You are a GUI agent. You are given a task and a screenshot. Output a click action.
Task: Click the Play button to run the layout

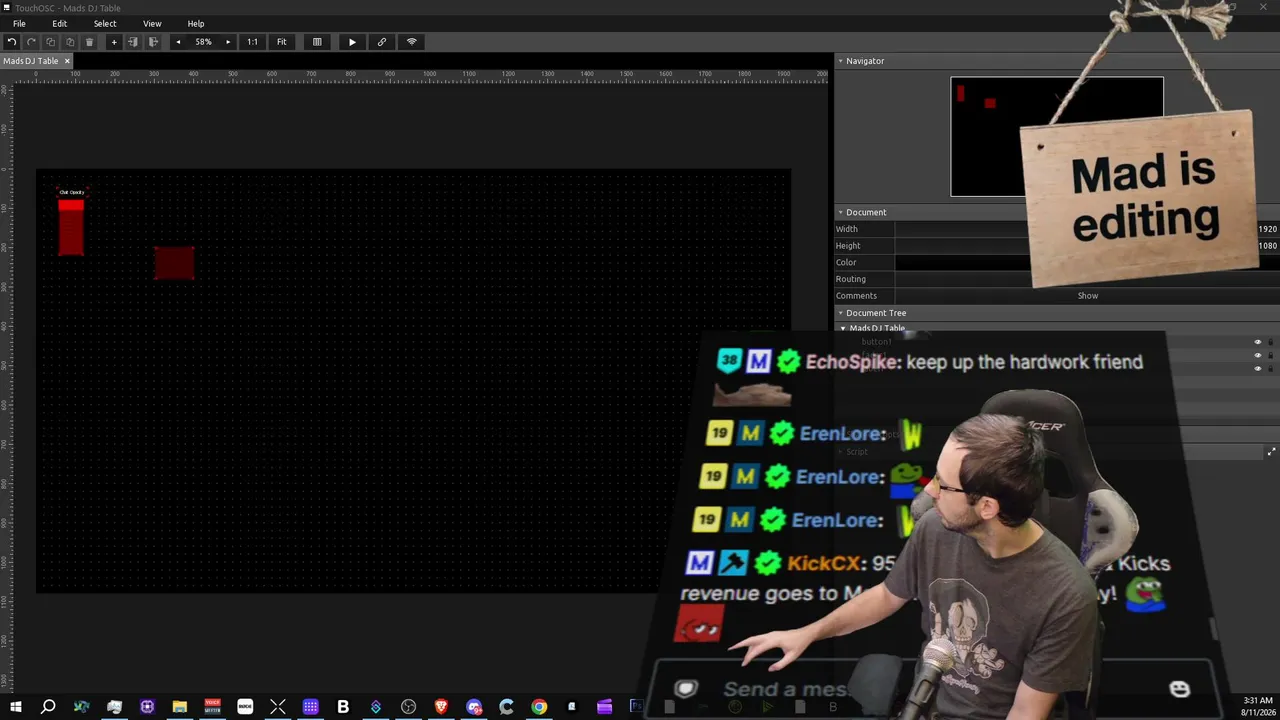352,42
